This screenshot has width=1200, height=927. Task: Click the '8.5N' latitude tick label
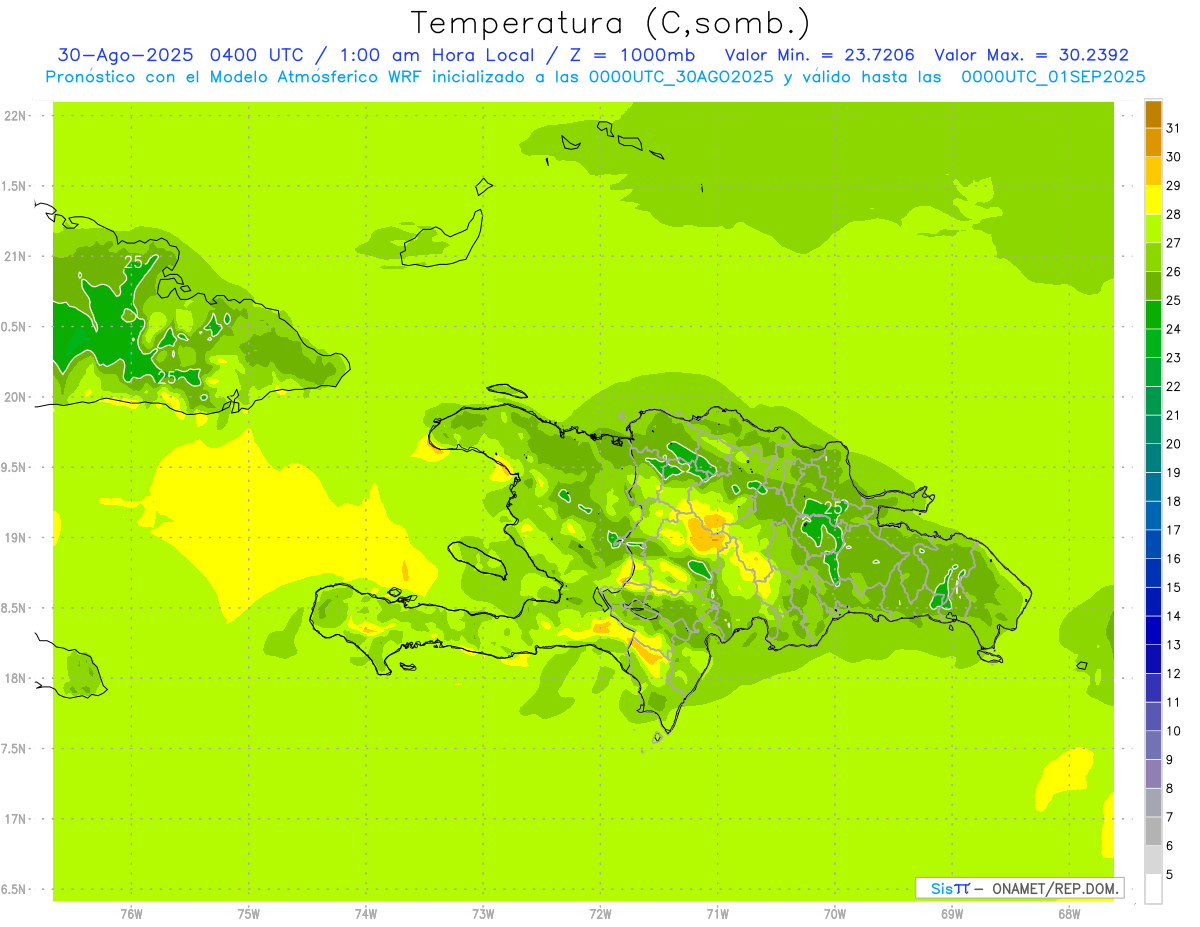[x=15, y=609]
